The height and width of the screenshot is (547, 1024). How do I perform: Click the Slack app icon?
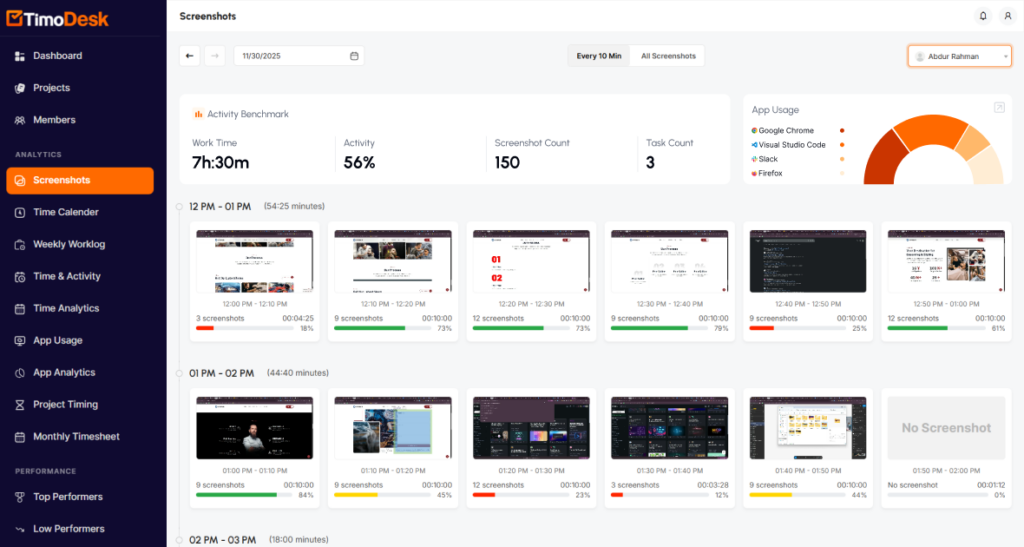[754, 159]
